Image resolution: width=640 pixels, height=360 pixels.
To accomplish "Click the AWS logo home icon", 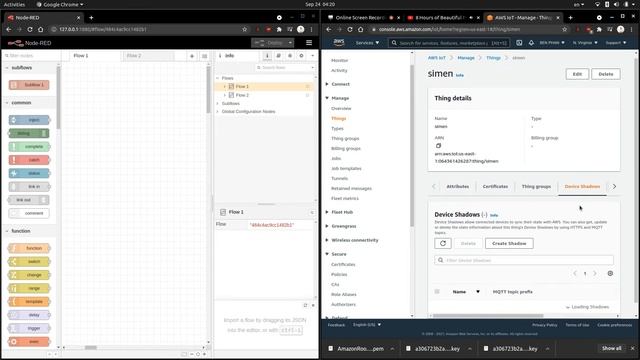I will click(339, 42).
